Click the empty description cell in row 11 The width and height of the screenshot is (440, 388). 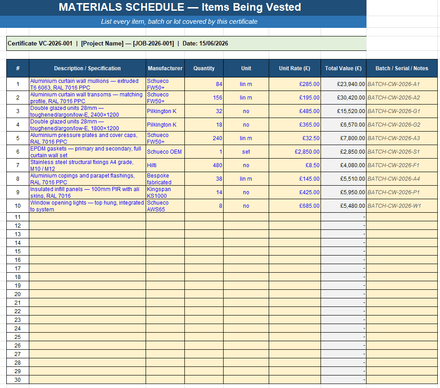click(x=87, y=217)
